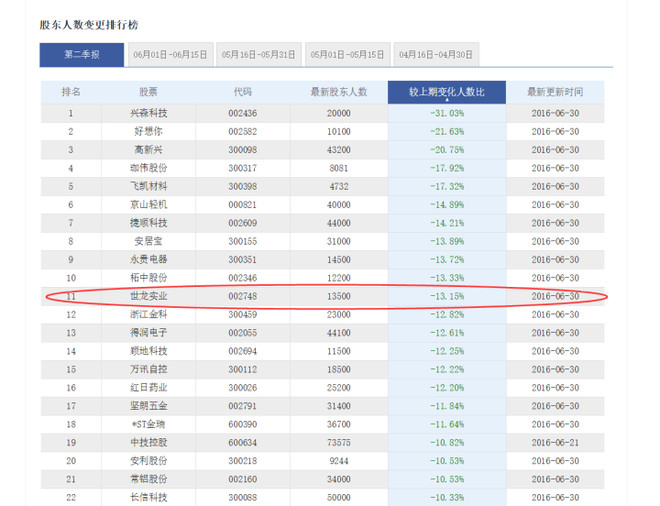660x506 pixels.
Task: Click the 排名 column header
Action: [x=70, y=92]
